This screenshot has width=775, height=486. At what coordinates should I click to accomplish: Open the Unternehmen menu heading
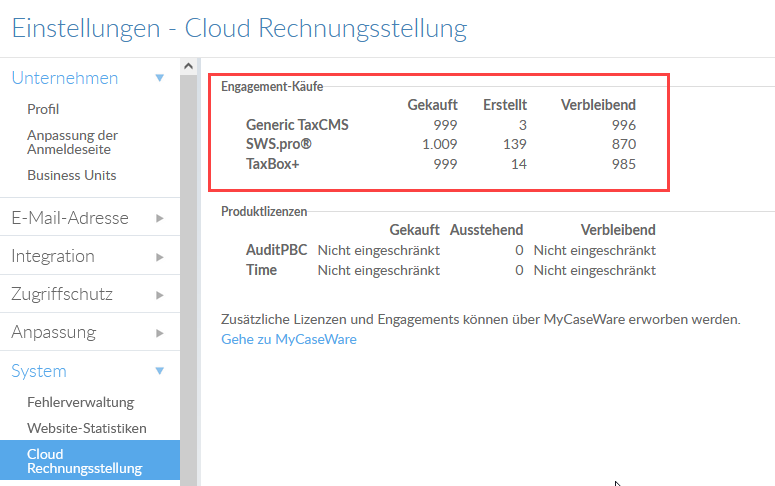[x=65, y=78]
